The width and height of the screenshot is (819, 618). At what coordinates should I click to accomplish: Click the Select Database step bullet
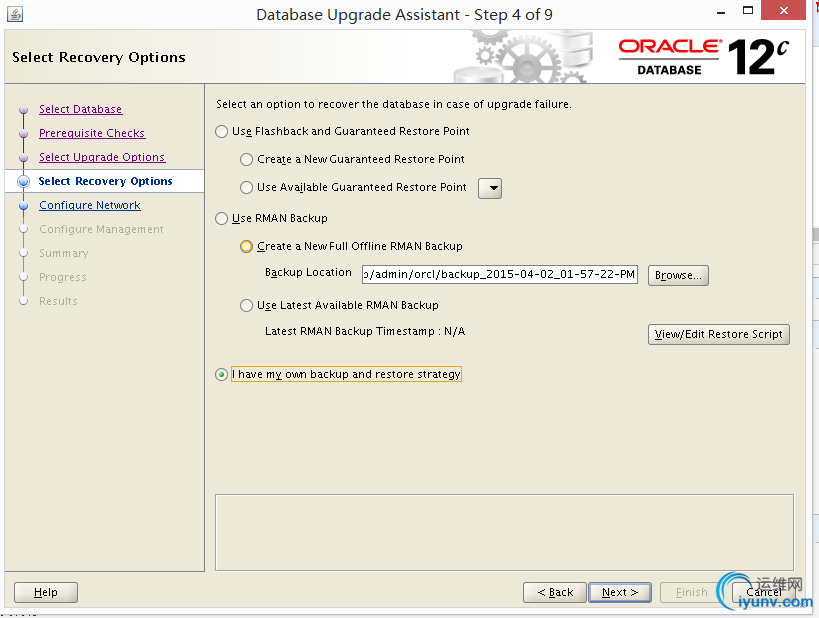(x=24, y=110)
